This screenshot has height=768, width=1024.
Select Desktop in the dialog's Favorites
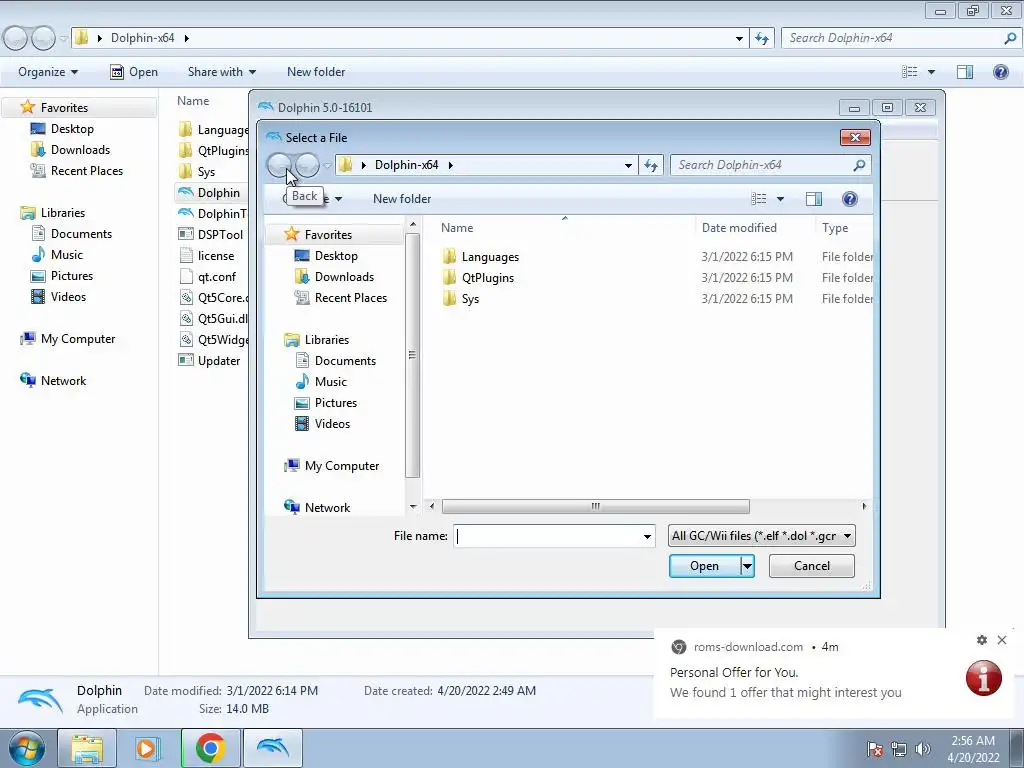[336, 256]
